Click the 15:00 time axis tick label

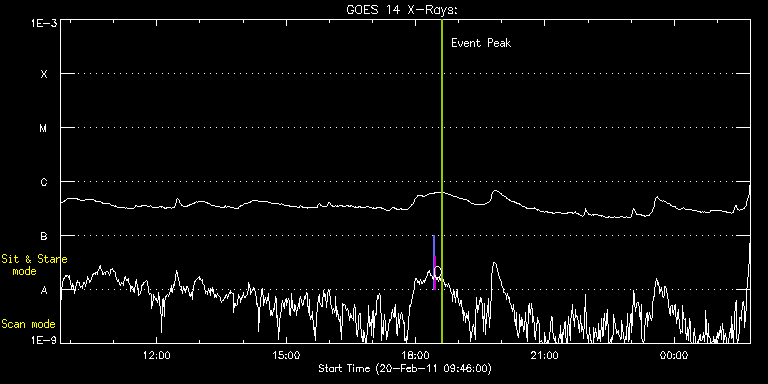tap(286, 355)
